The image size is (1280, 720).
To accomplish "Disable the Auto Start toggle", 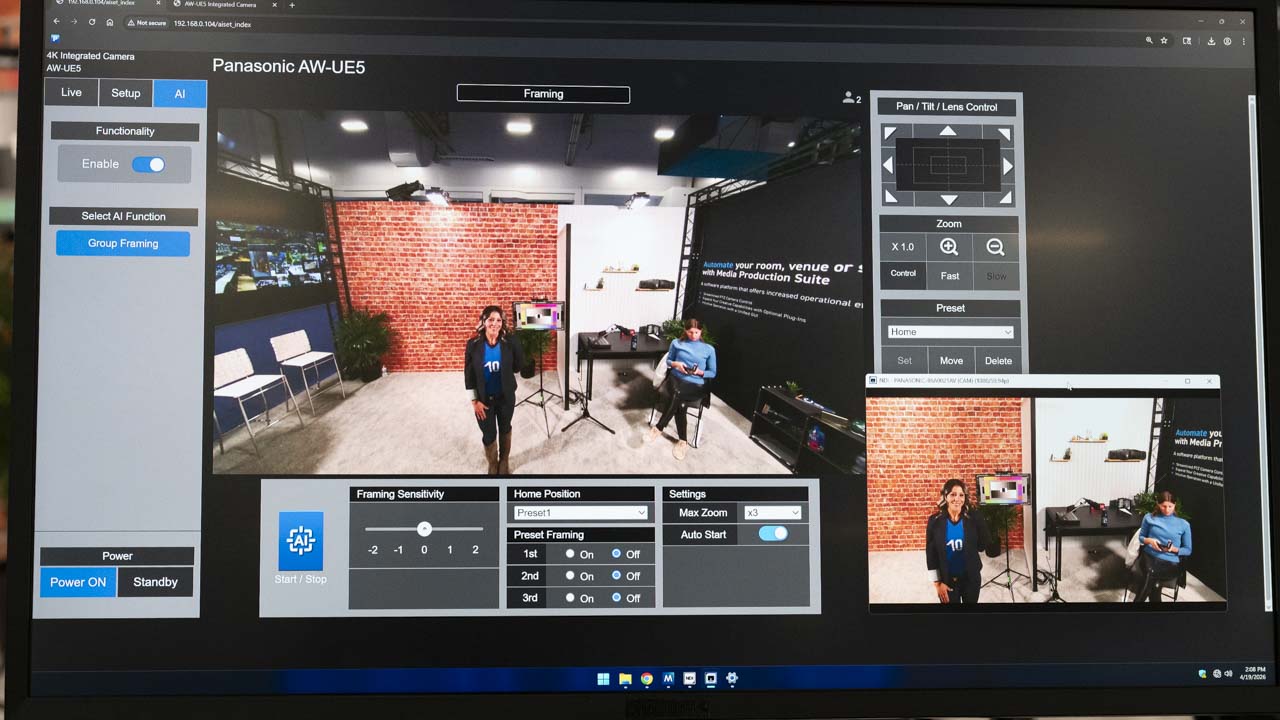I will point(773,534).
